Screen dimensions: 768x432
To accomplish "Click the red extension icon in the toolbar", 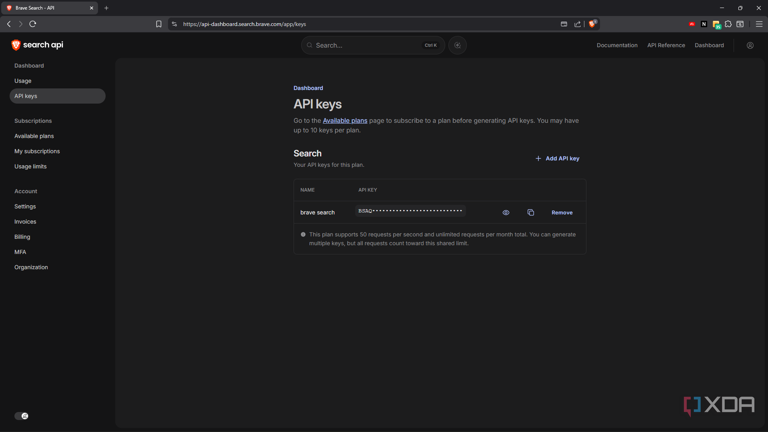I will pyautogui.click(x=692, y=24).
